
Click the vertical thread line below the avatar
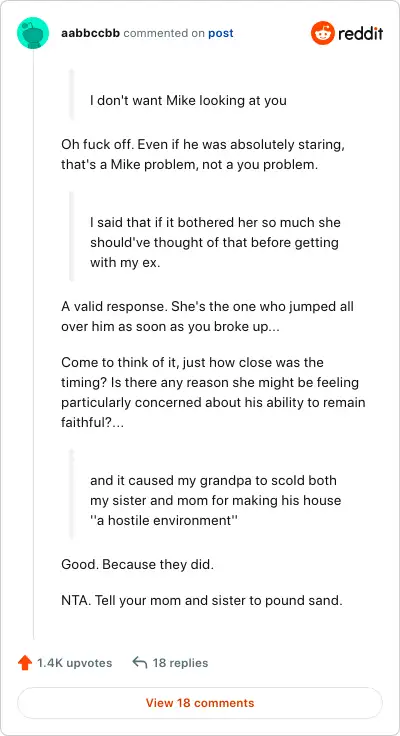point(33,345)
